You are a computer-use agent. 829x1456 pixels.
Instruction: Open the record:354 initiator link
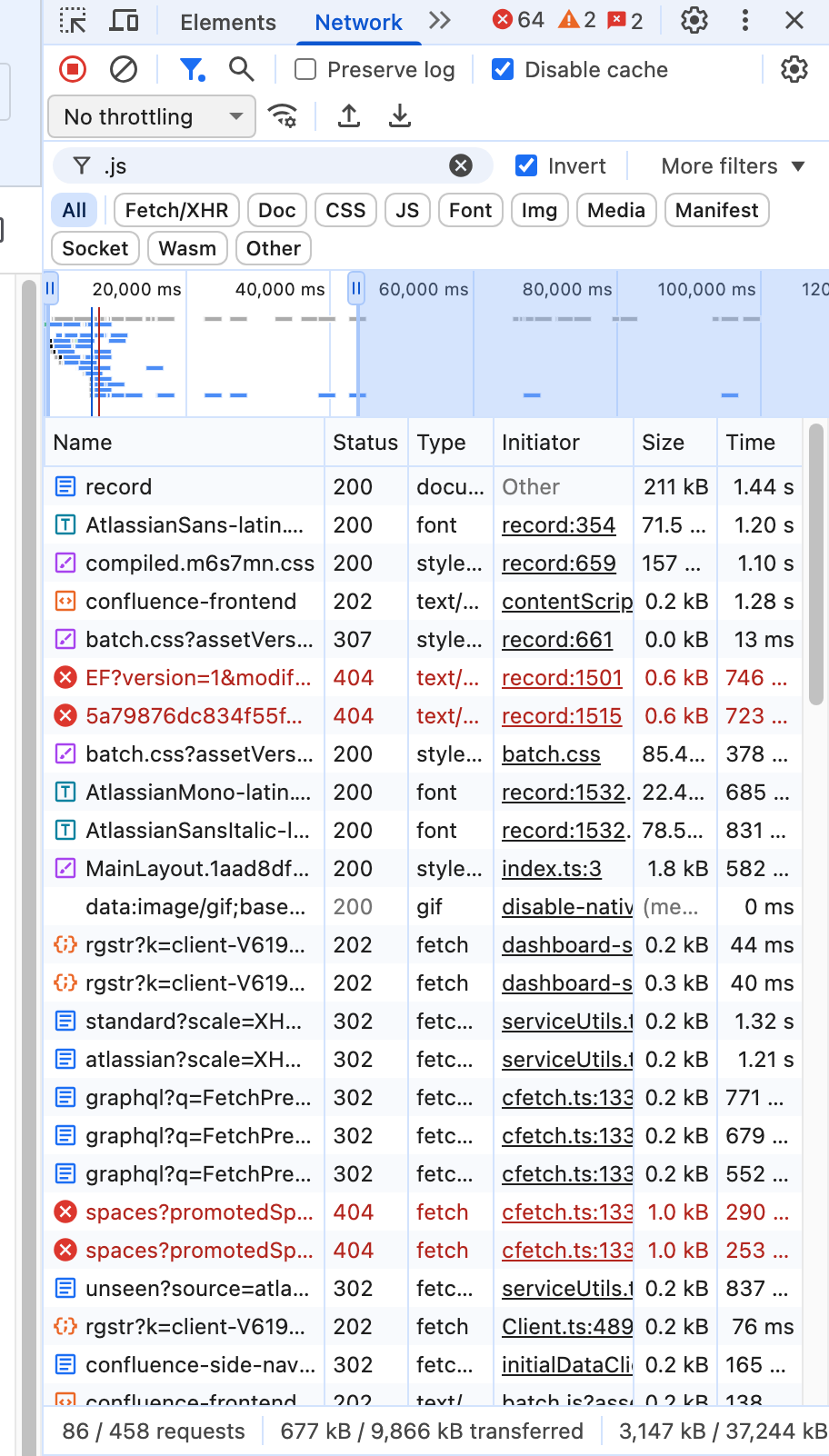click(x=558, y=525)
